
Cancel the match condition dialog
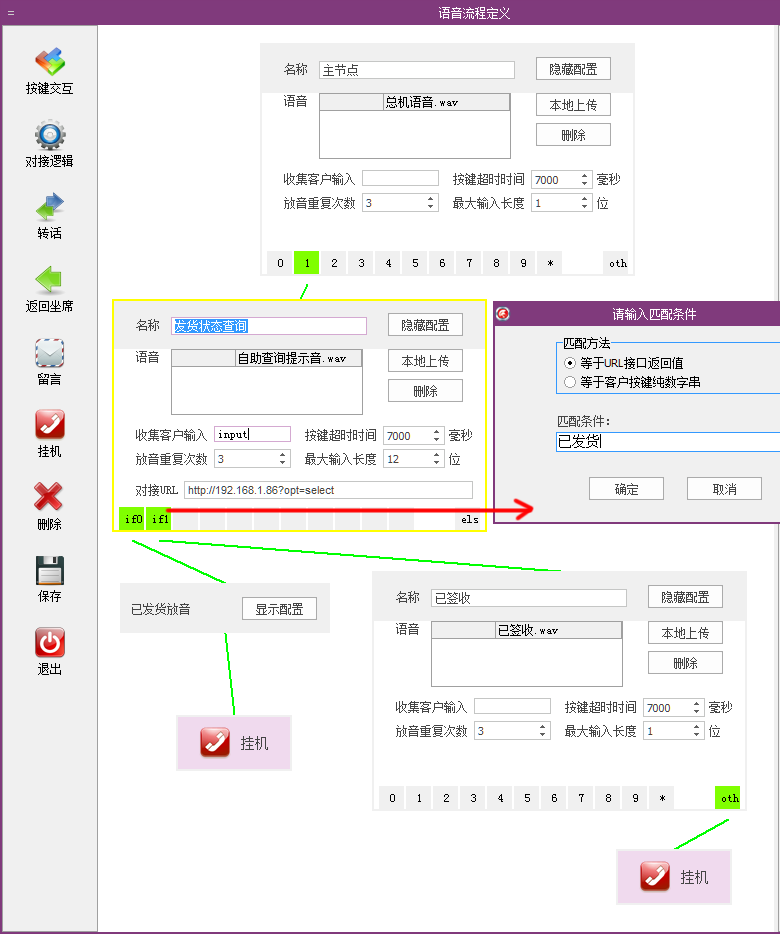tap(724, 489)
